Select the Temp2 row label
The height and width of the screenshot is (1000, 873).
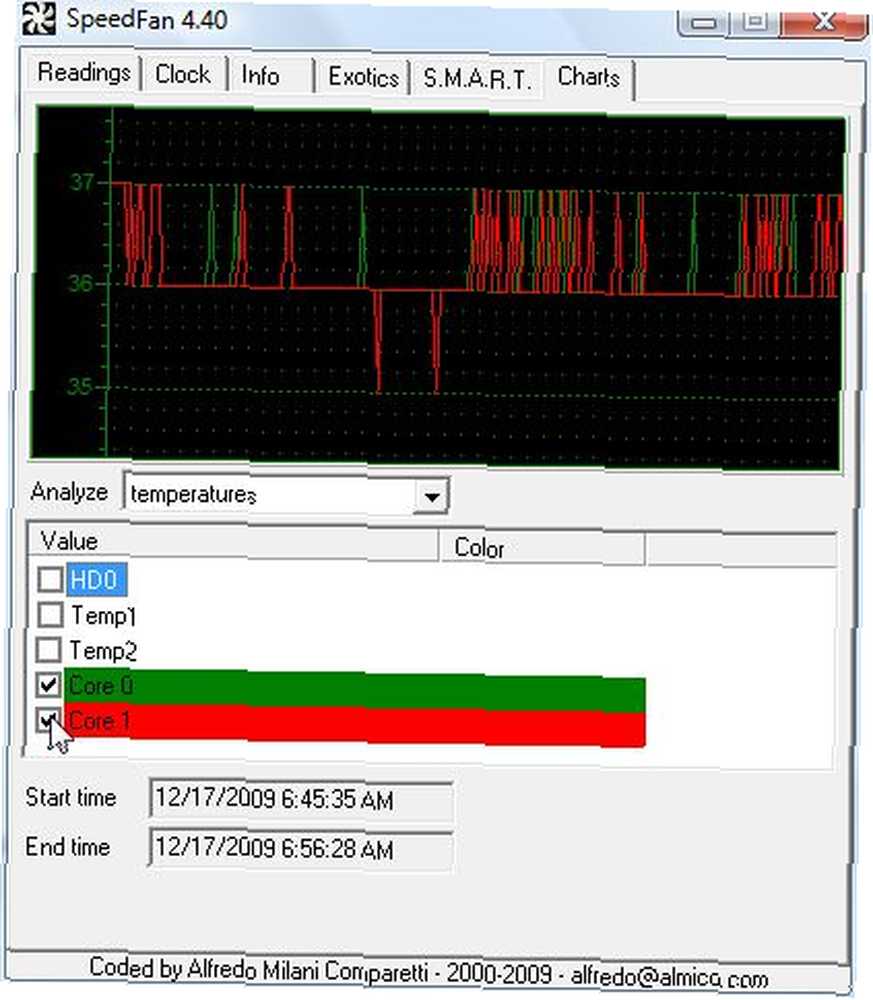103,651
